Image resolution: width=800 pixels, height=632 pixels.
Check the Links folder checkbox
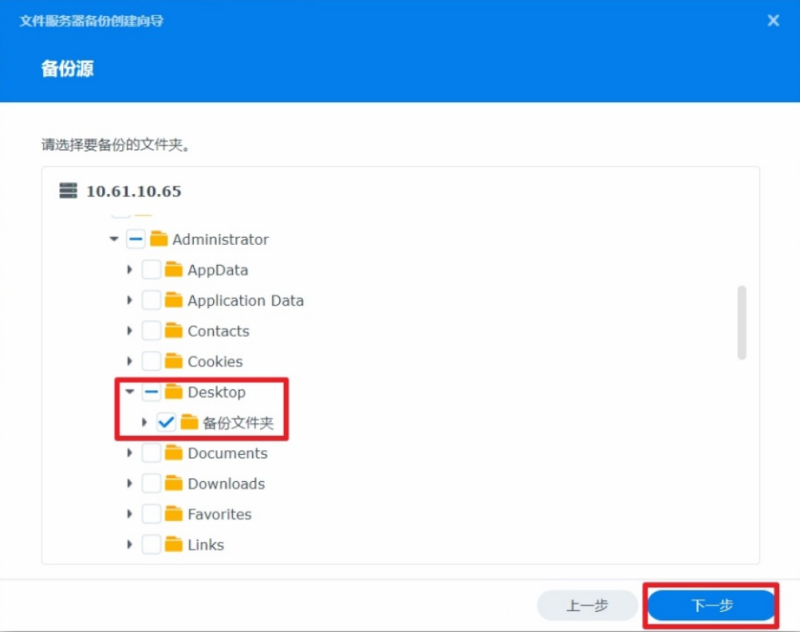coord(151,545)
